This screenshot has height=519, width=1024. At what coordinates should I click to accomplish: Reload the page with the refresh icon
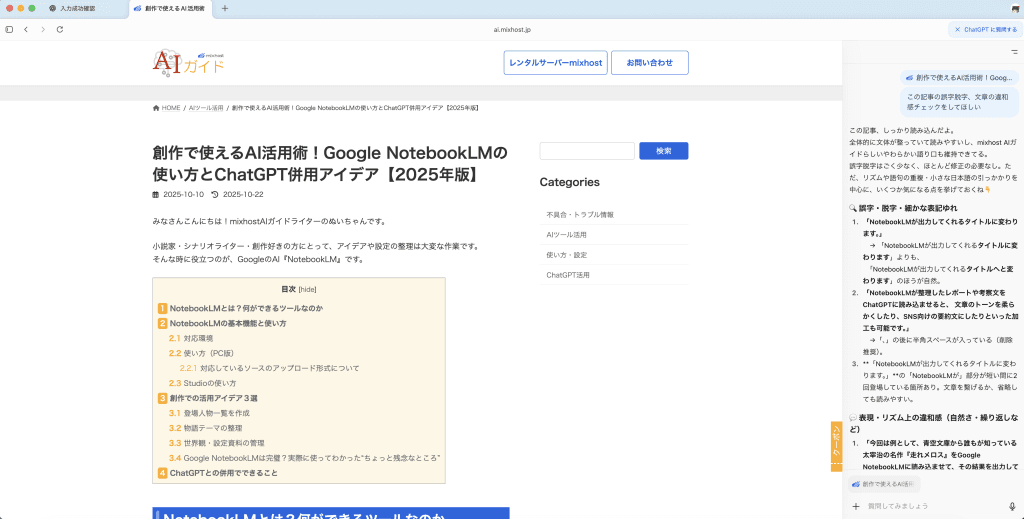coord(60,29)
